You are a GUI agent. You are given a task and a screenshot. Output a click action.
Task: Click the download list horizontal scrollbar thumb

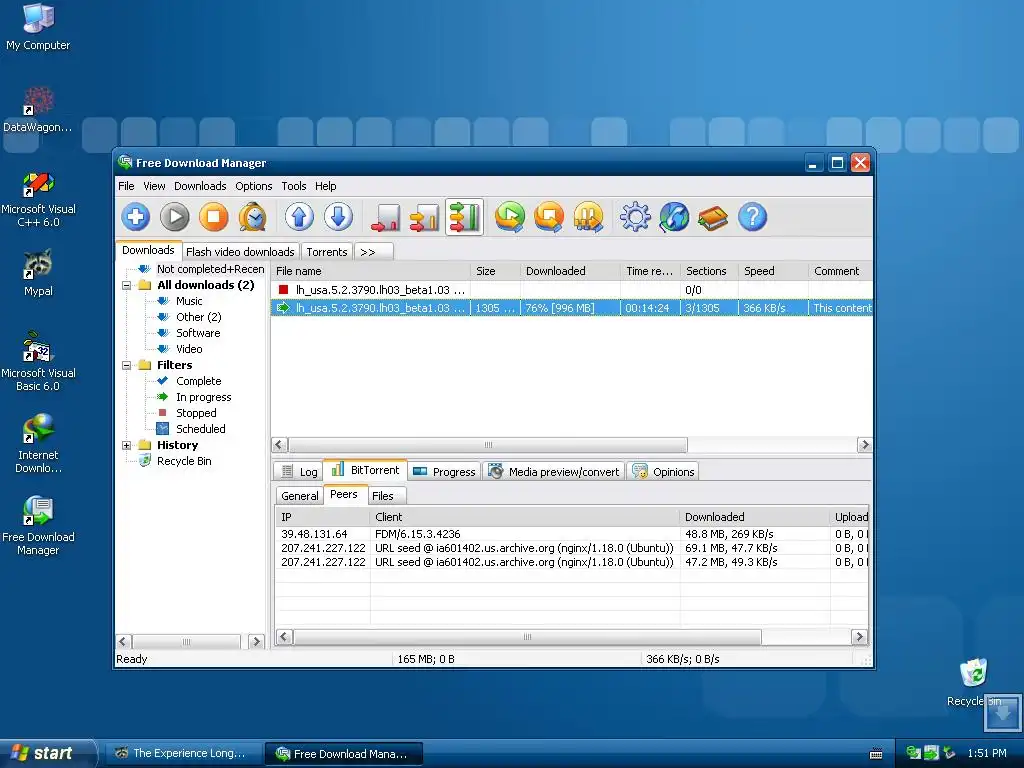pos(488,445)
